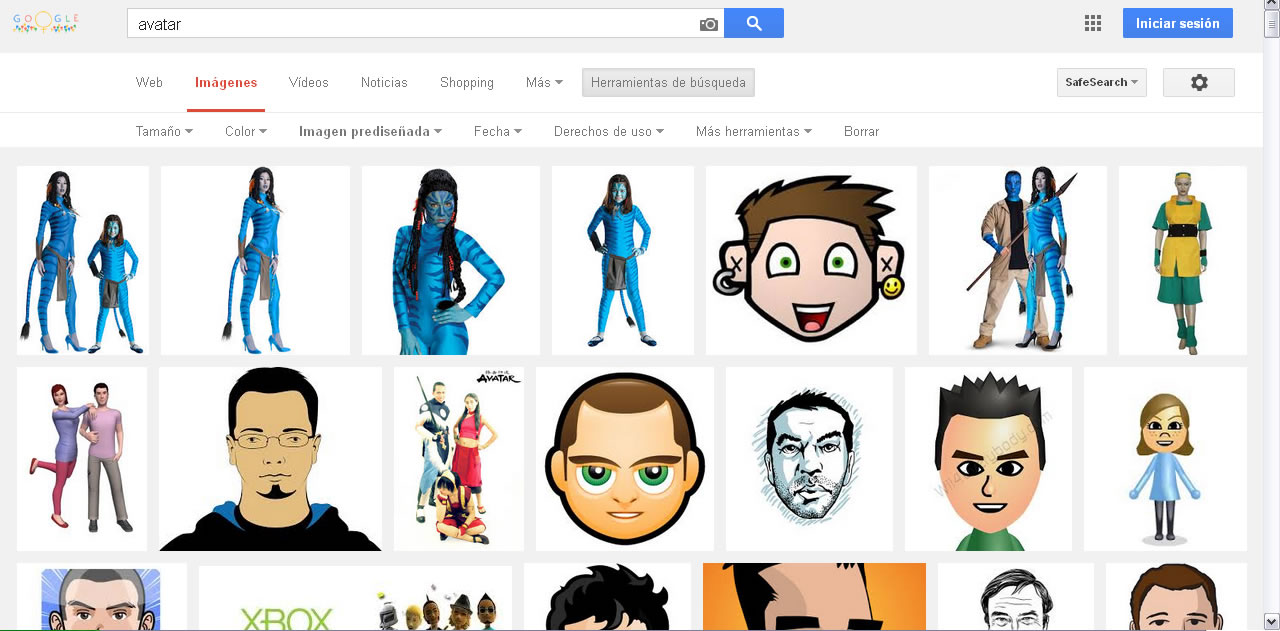
Task: Open the settings gear icon
Action: [x=1198, y=83]
